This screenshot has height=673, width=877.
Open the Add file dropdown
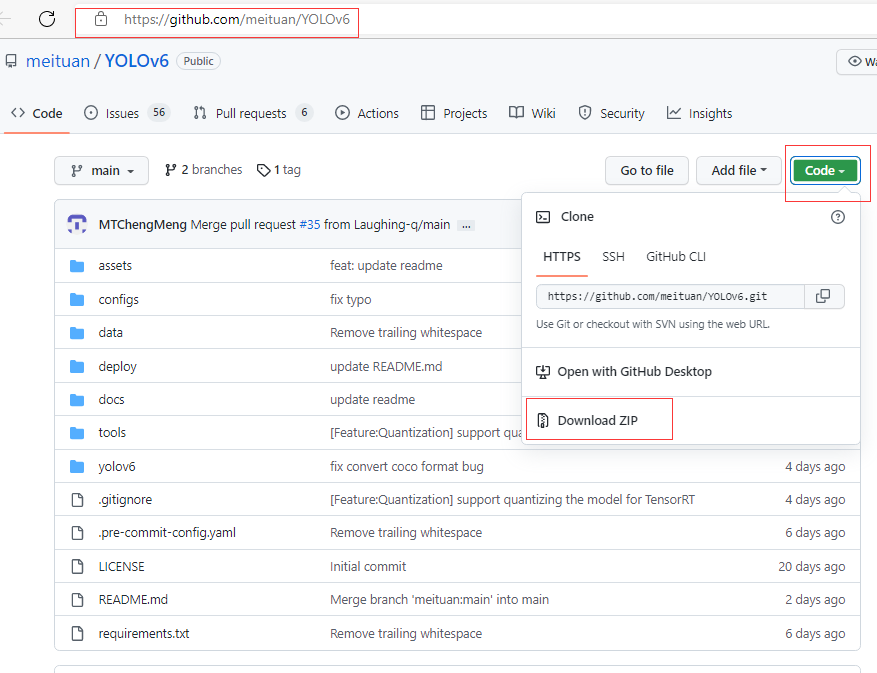(738, 171)
